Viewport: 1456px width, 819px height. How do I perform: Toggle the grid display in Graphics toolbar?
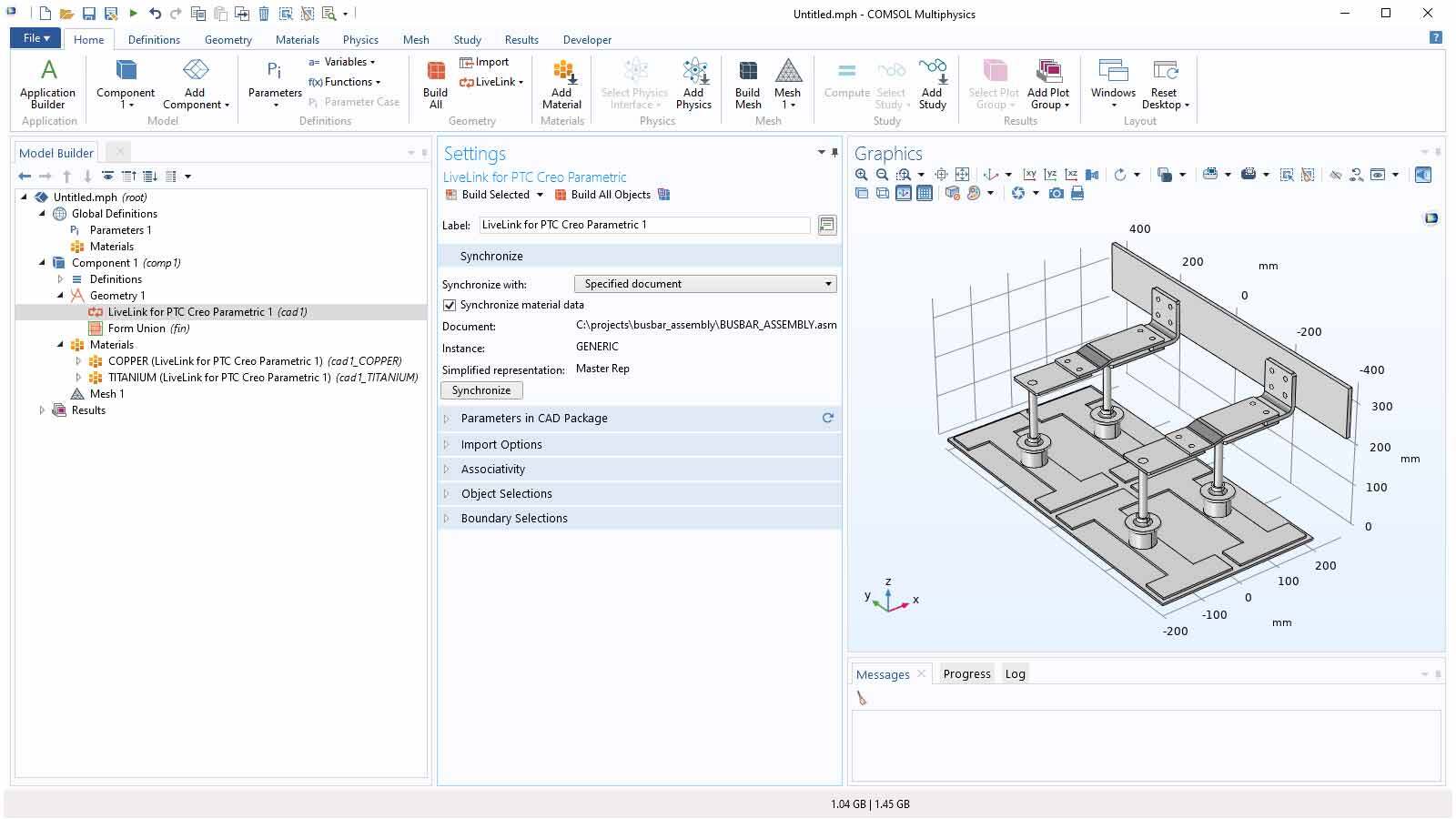[925, 193]
